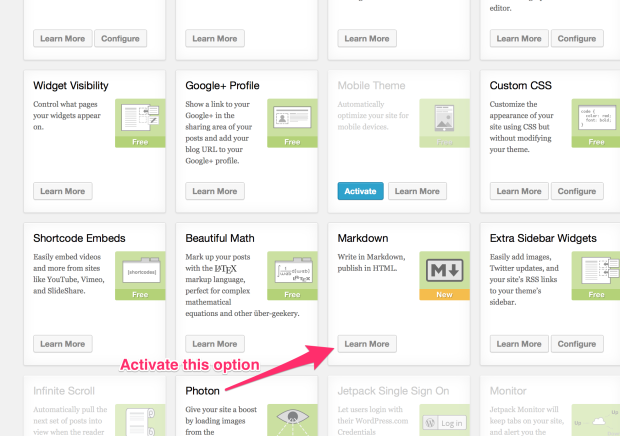
Task: Click the Infinite Scroll title
Action: point(64,391)
